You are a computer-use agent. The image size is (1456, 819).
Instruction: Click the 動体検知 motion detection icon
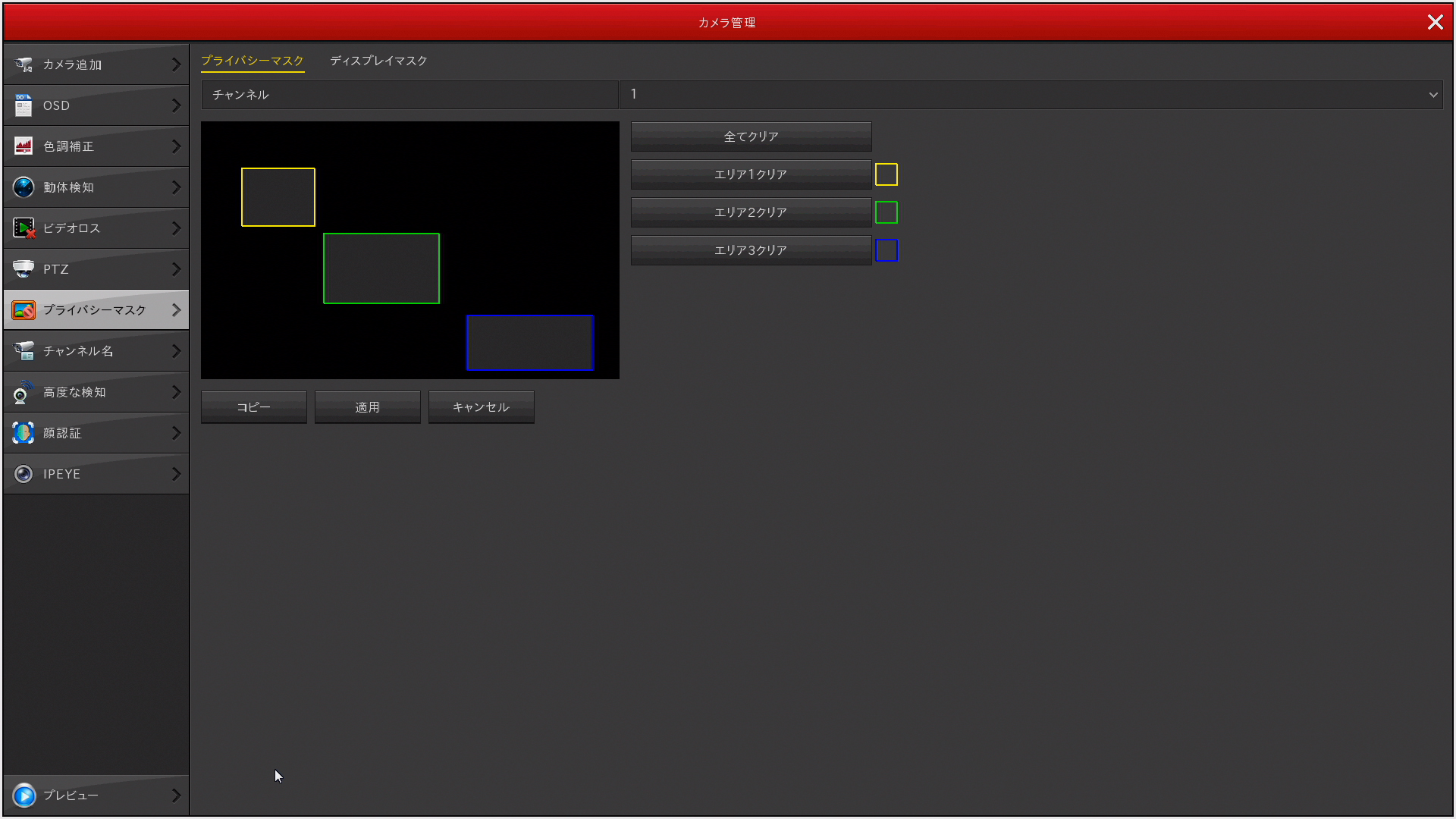point(24,187)
